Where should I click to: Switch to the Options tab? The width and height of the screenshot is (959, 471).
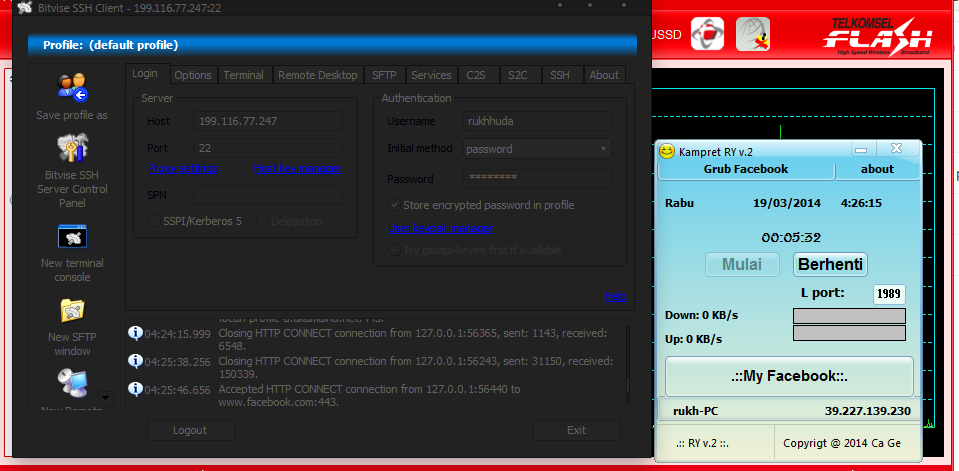[193, 75]
